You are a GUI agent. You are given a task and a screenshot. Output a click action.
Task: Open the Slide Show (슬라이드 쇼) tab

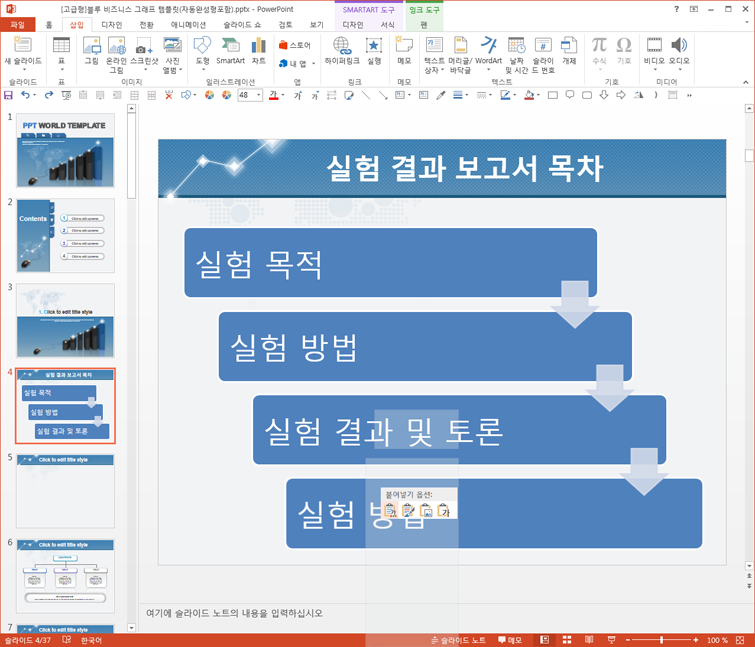[242, 25]
